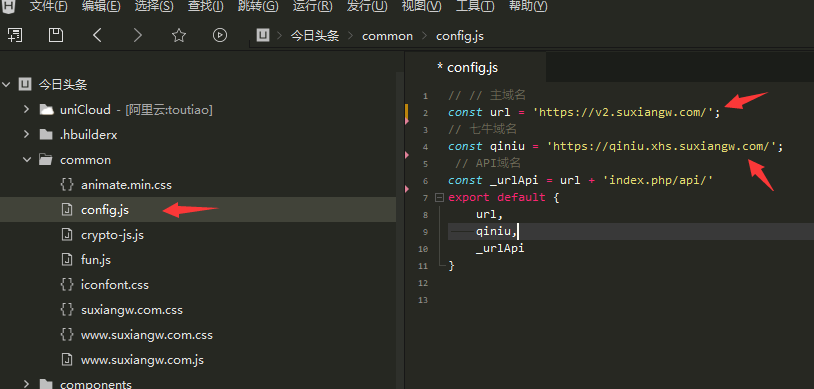Click the new file toolbar icon
Image resolution: width=814 pixels, height=389 pixels.
click(15, 35)
